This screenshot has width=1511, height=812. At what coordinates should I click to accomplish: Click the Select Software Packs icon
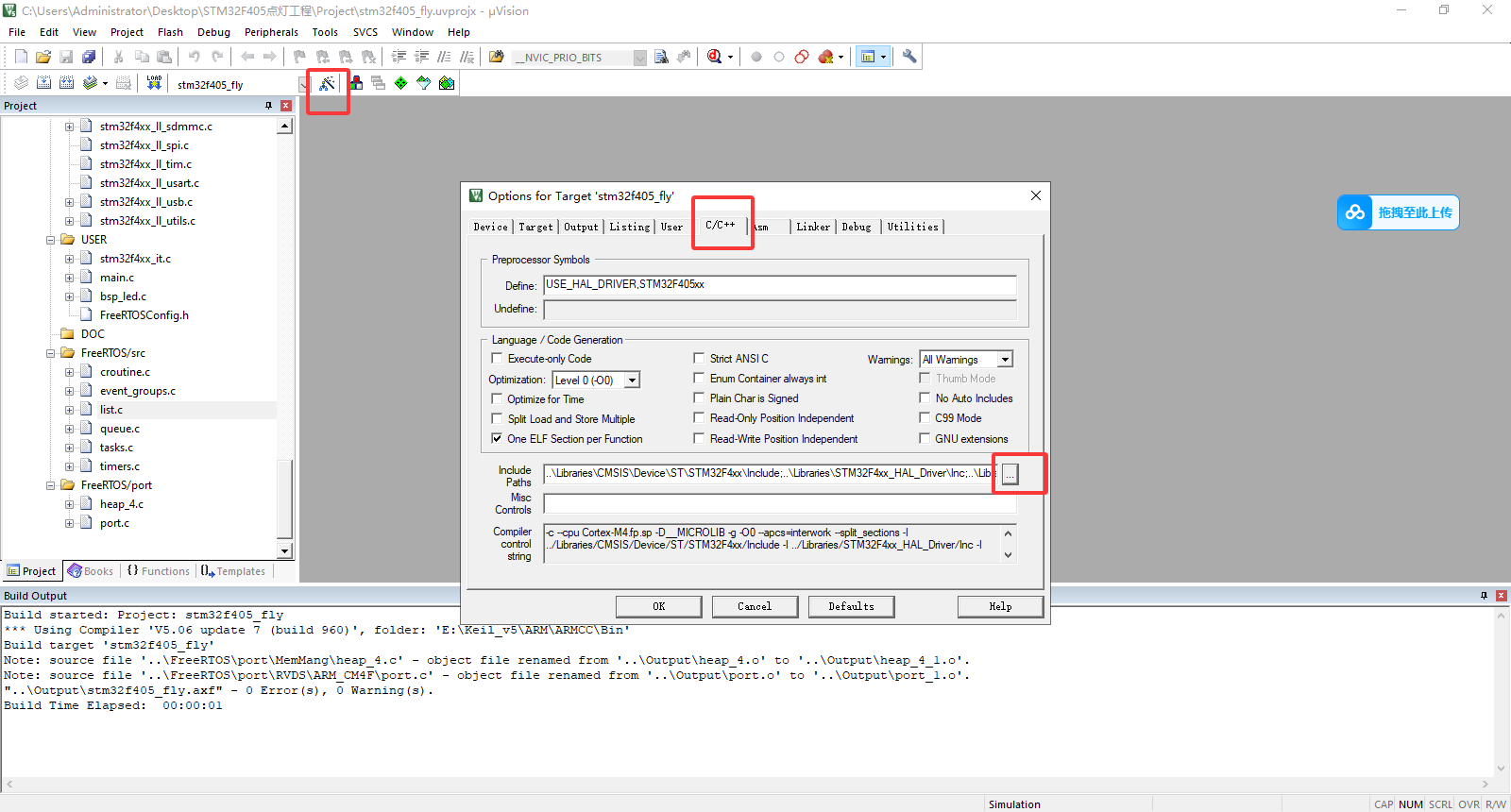(x=424, y=83)
